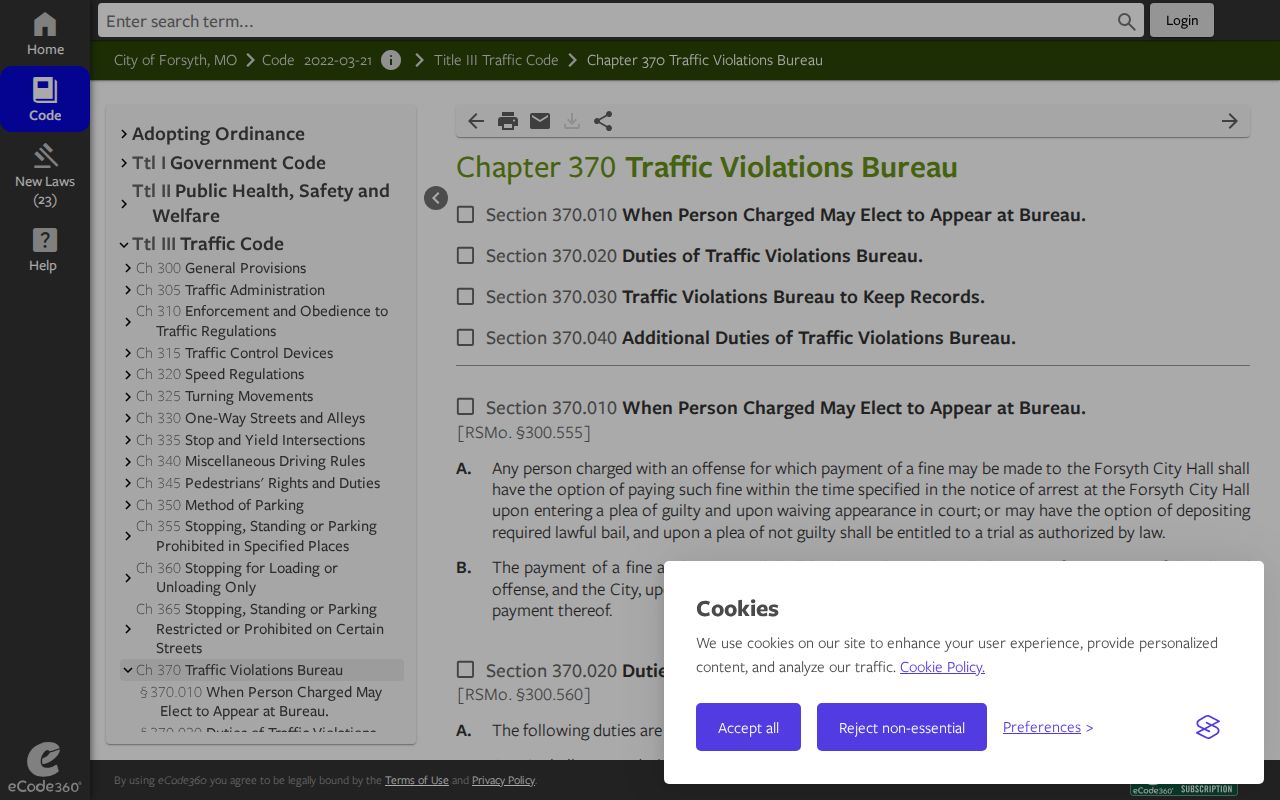Jump to Section 370.040 Additional Duties link
This screenshot has width=1280, height=800.
tap(751, 338)
